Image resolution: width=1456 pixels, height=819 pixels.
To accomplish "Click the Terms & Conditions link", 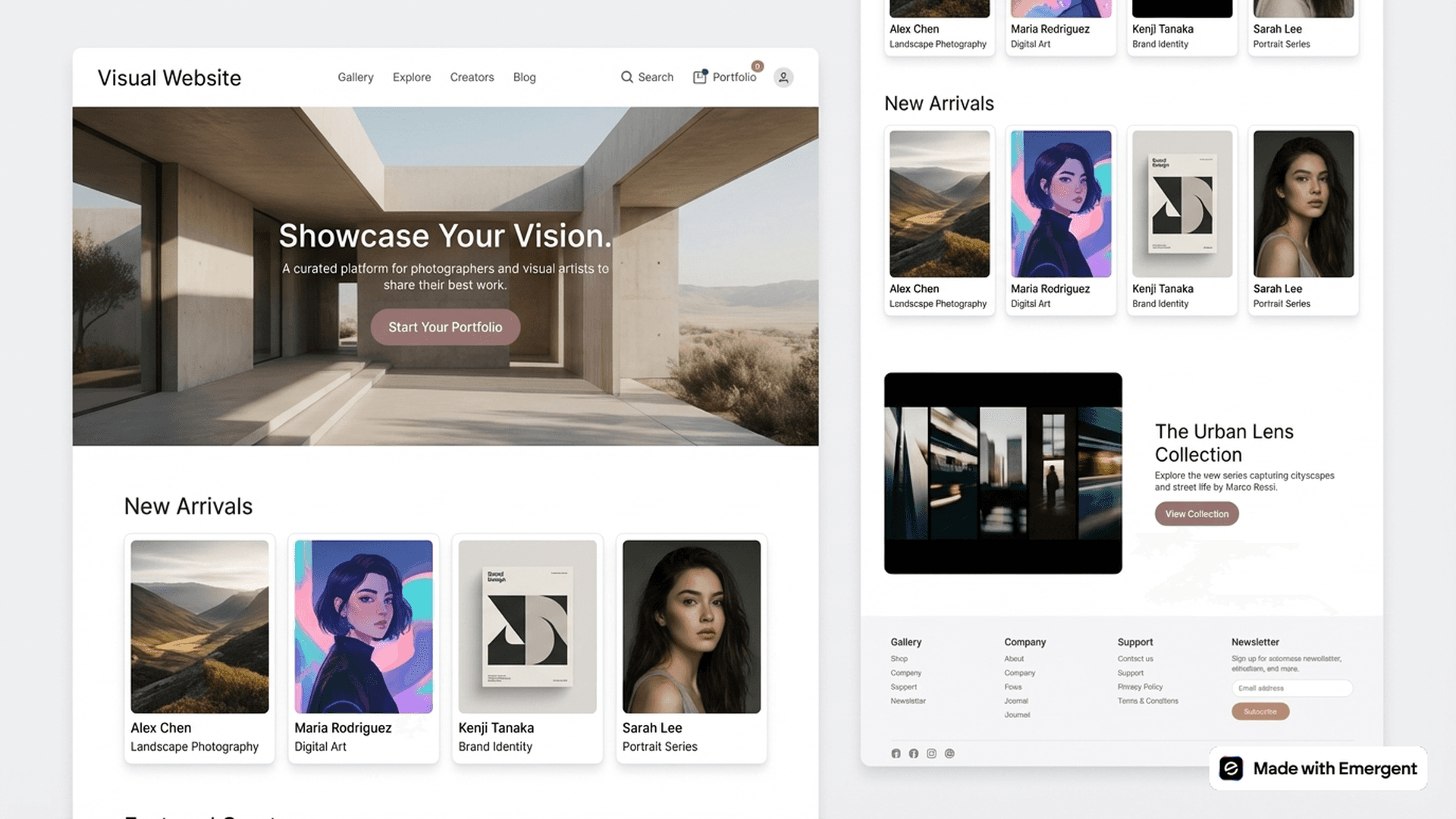I will (x=1148, y=701).
